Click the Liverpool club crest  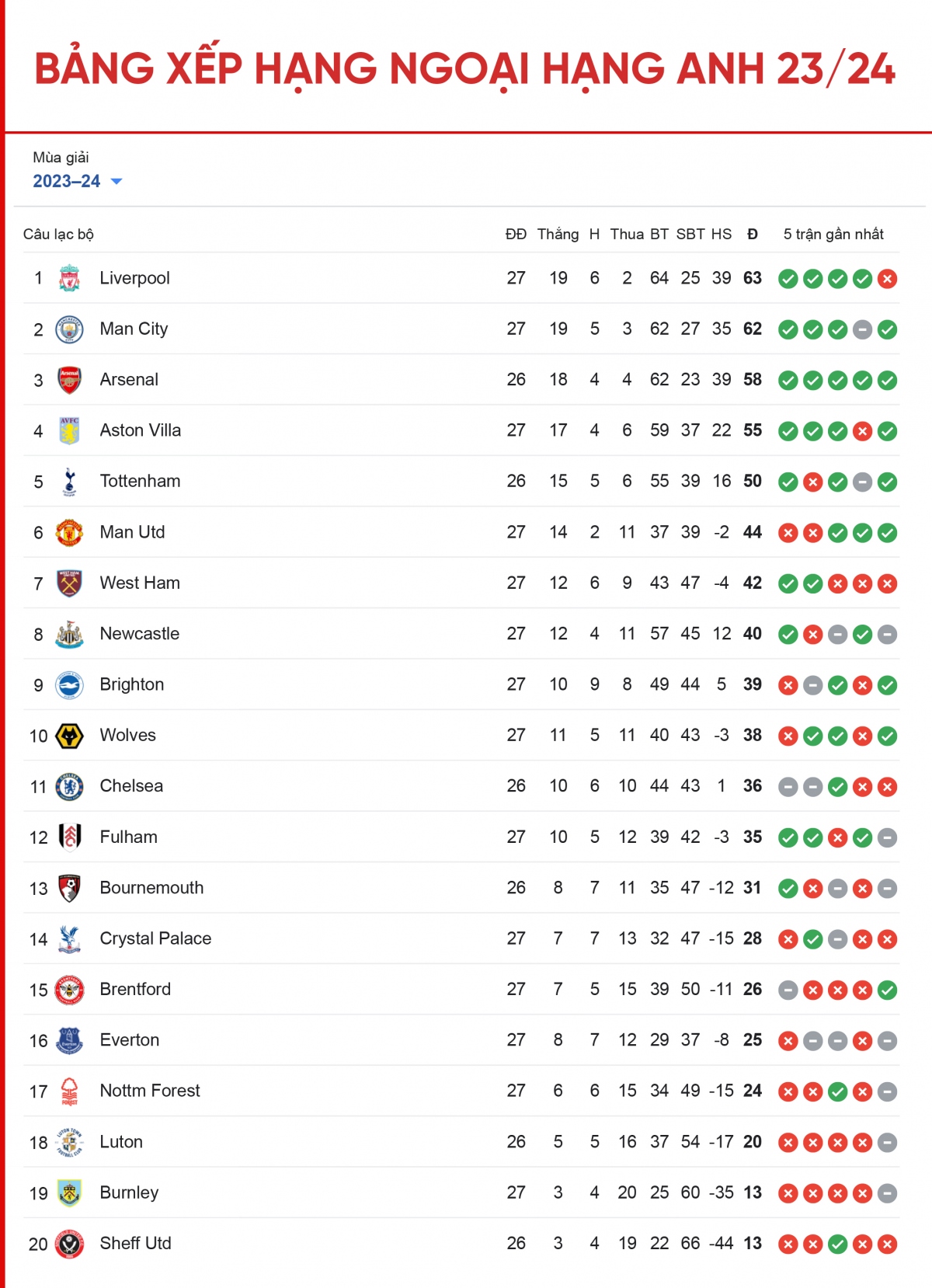(x=69, y=278)
